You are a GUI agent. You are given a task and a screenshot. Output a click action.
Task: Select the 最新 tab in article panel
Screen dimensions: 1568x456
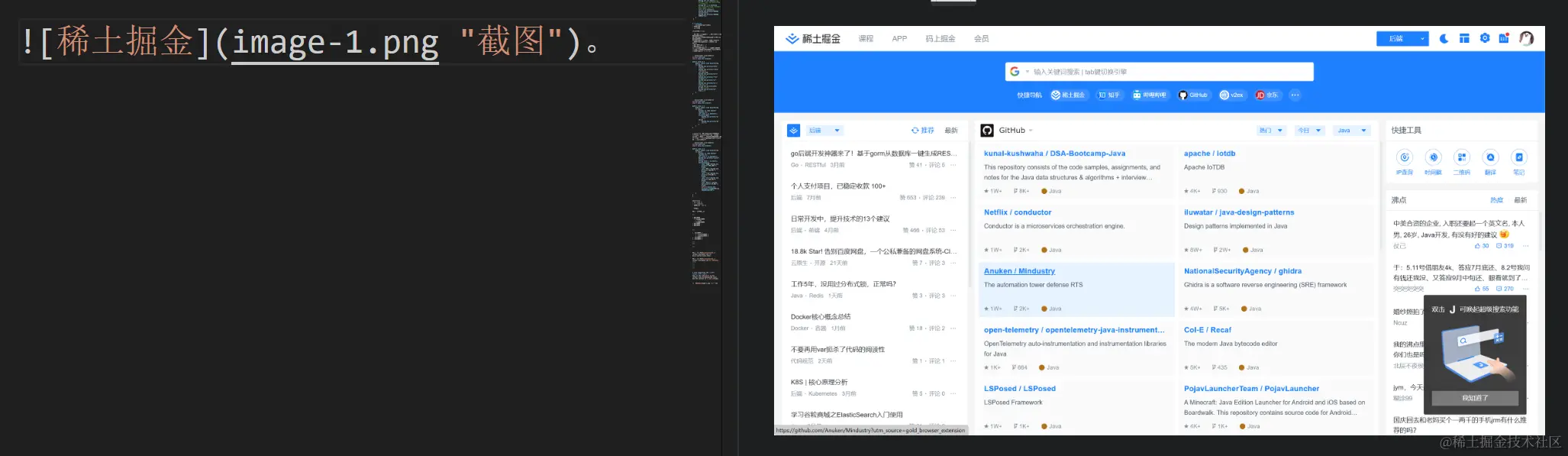point(951,131)
